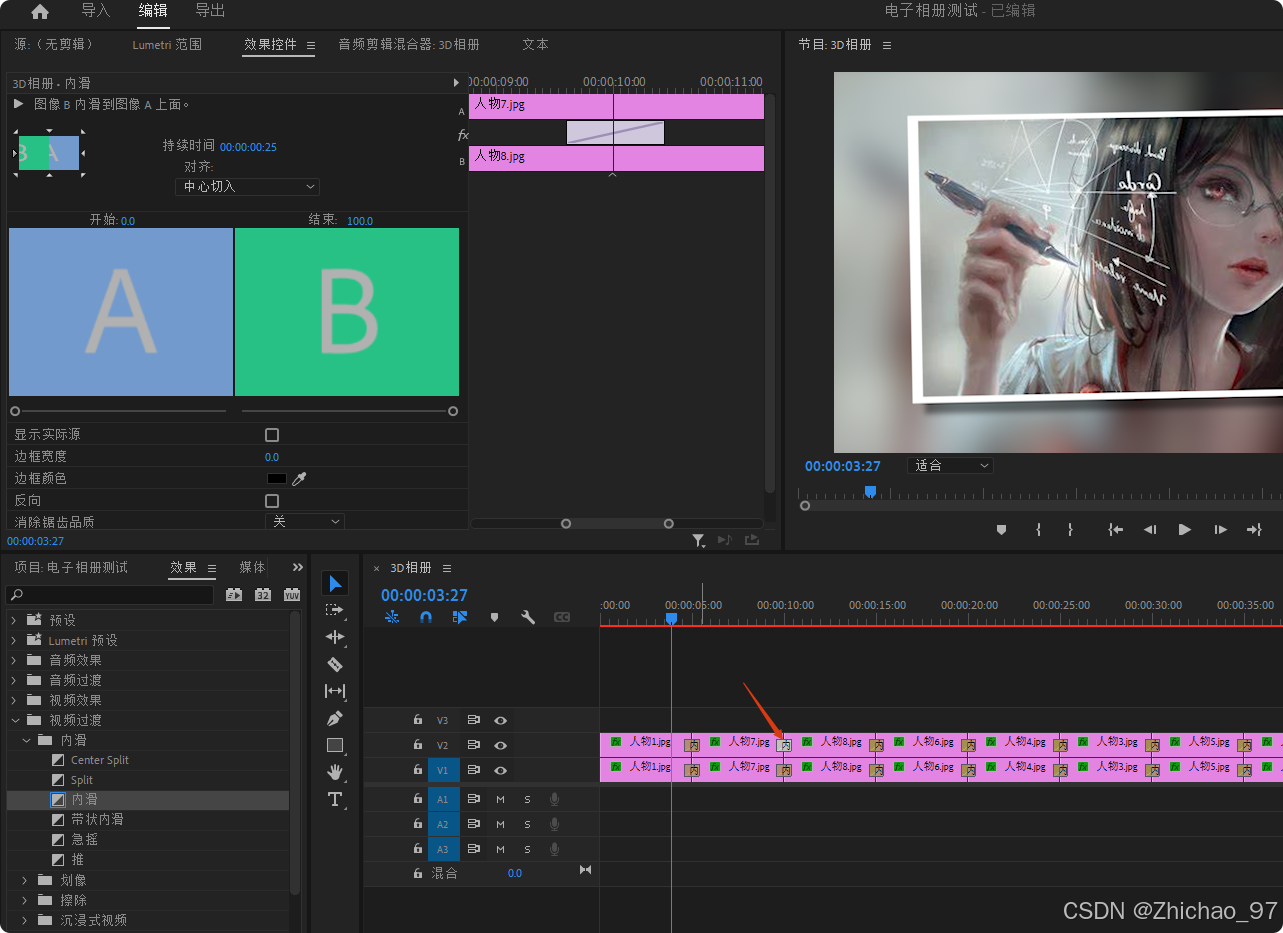Step back one frame in Program monitor
The height and width of the screenshot is (933, 1283).
tap(1150, 530)
